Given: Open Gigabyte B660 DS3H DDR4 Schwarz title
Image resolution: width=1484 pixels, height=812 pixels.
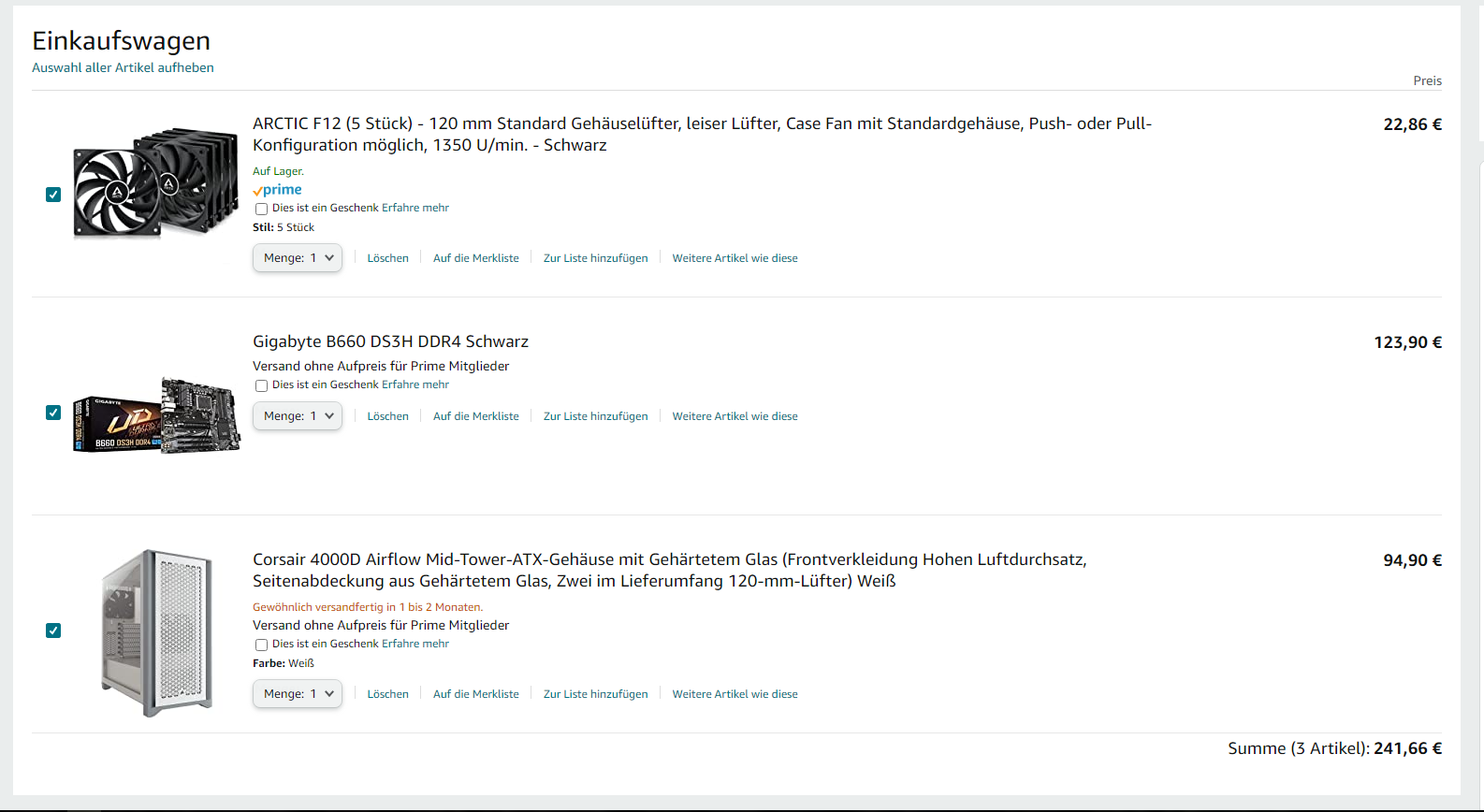Looking at the screenshot, I should (390, 341).
